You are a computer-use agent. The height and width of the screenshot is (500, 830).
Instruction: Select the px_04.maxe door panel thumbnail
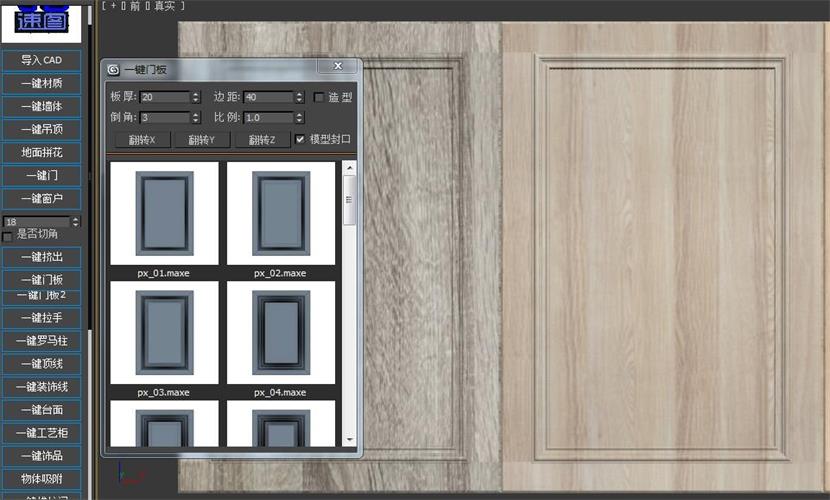(281, 333)
